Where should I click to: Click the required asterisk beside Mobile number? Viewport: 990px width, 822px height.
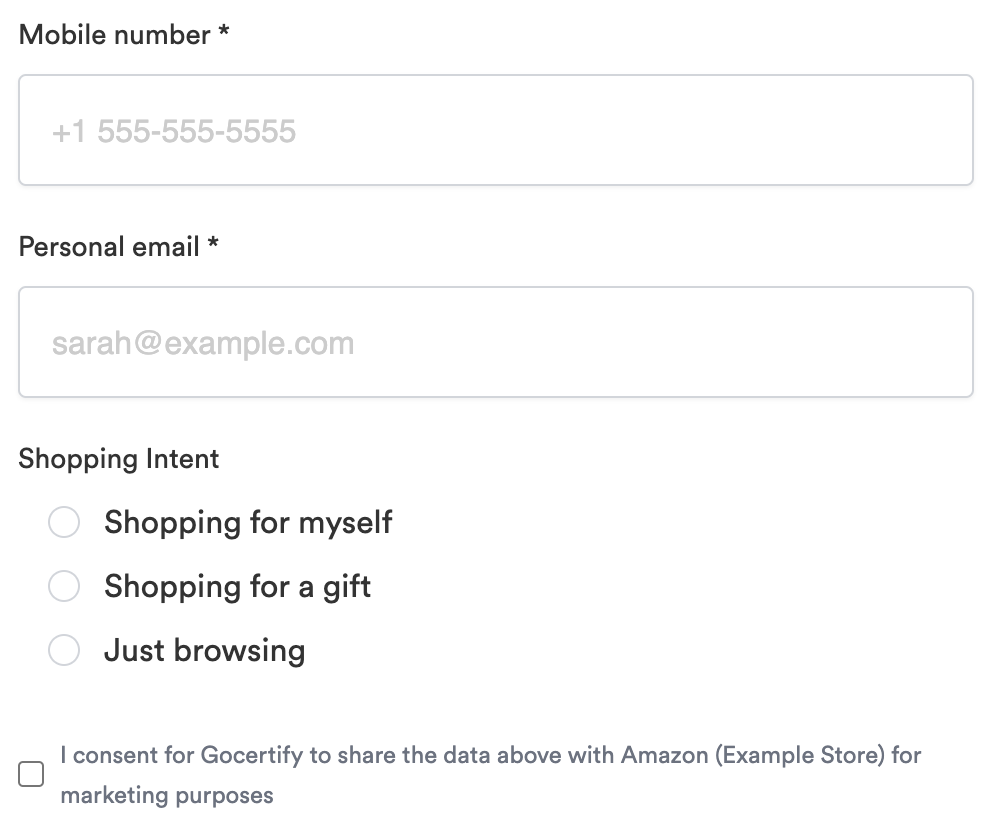click(224, 33)
